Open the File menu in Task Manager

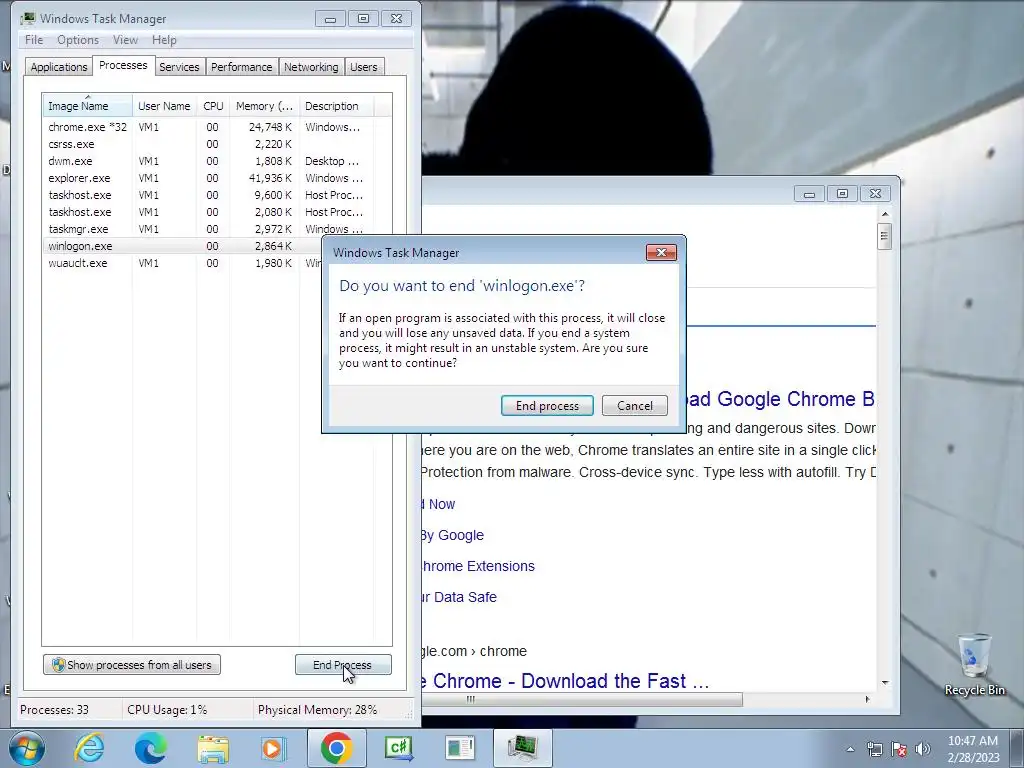[34, 40]
